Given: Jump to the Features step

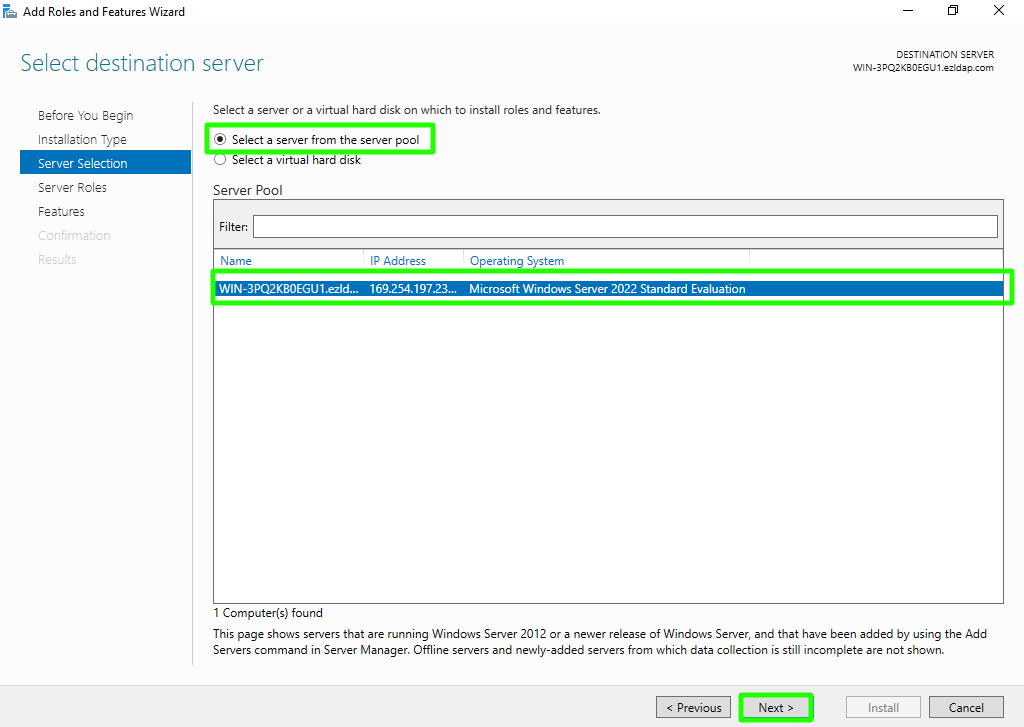Looking at the screenshot, I should 61,212.
